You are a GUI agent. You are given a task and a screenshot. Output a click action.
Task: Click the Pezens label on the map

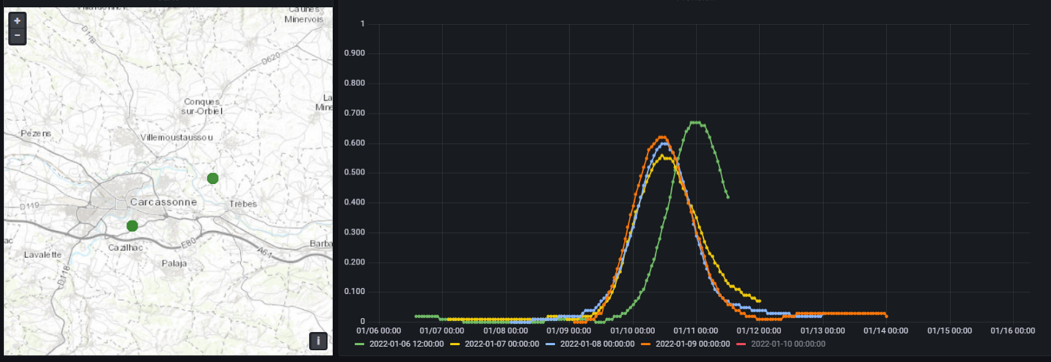36,133
